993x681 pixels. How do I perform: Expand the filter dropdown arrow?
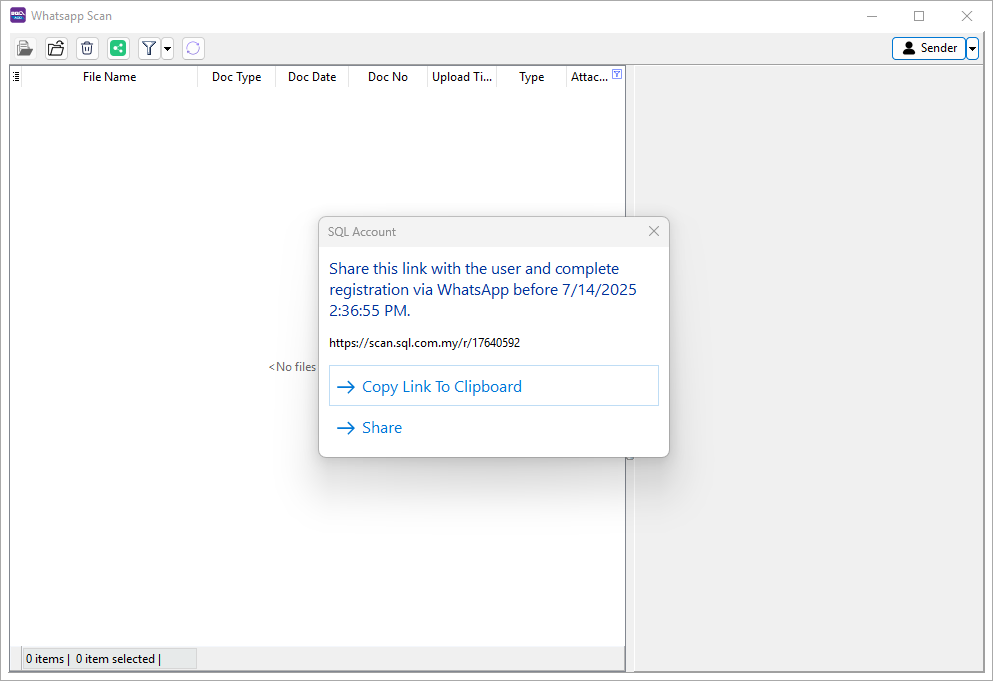click(x=168, y=48)
